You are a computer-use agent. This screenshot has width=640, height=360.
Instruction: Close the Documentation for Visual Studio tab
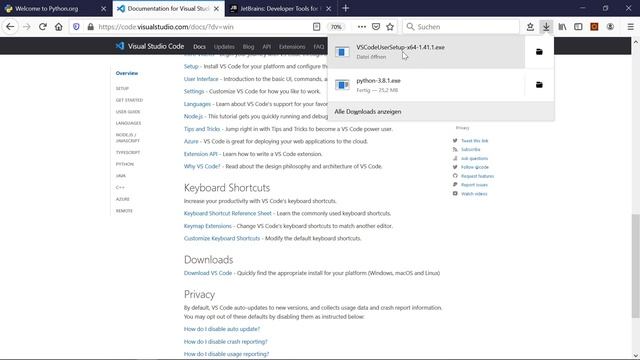(x=216, y=8)
